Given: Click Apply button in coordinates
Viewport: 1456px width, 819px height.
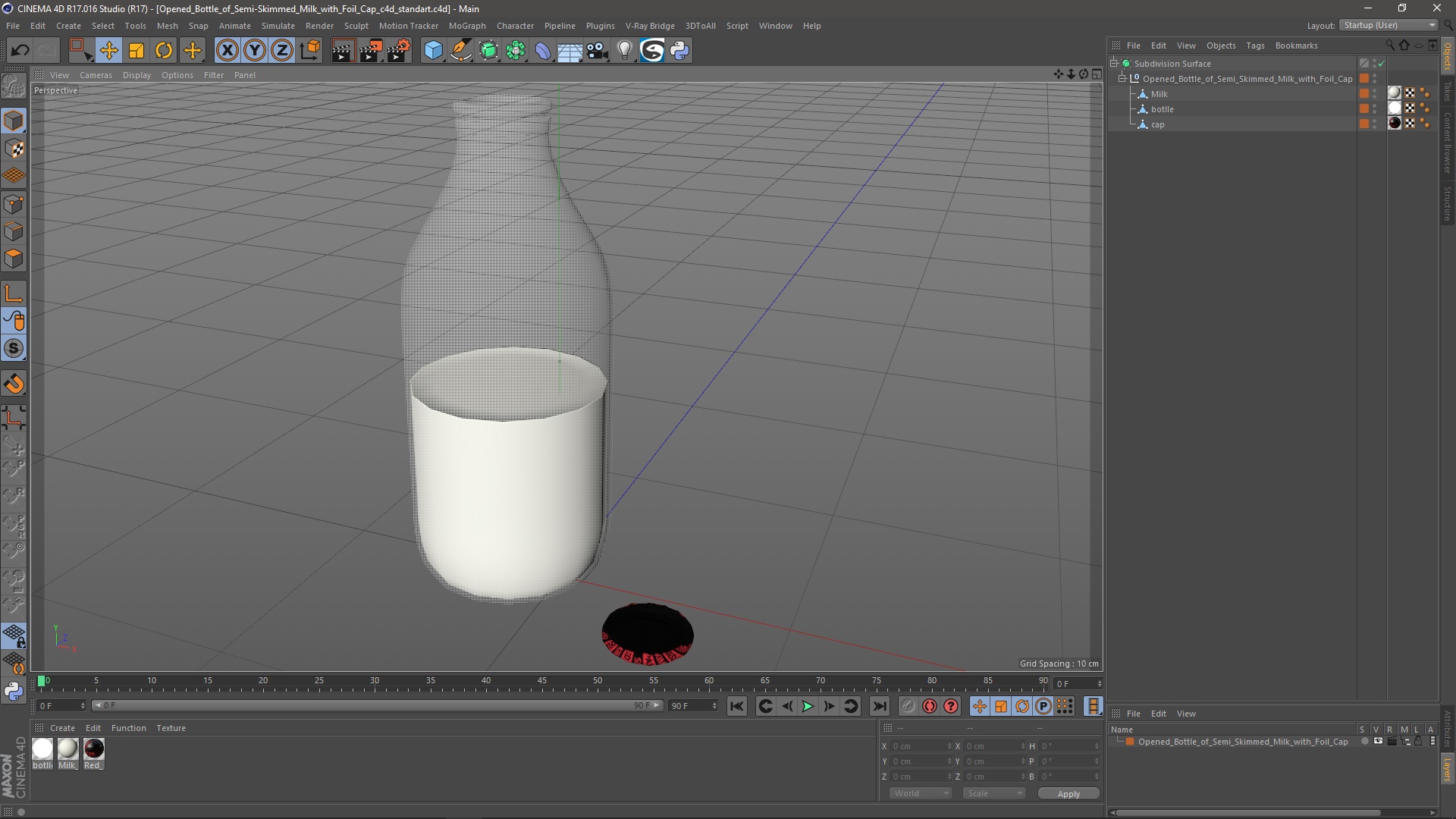Looking at the screenshot, I should (1068, 793).
